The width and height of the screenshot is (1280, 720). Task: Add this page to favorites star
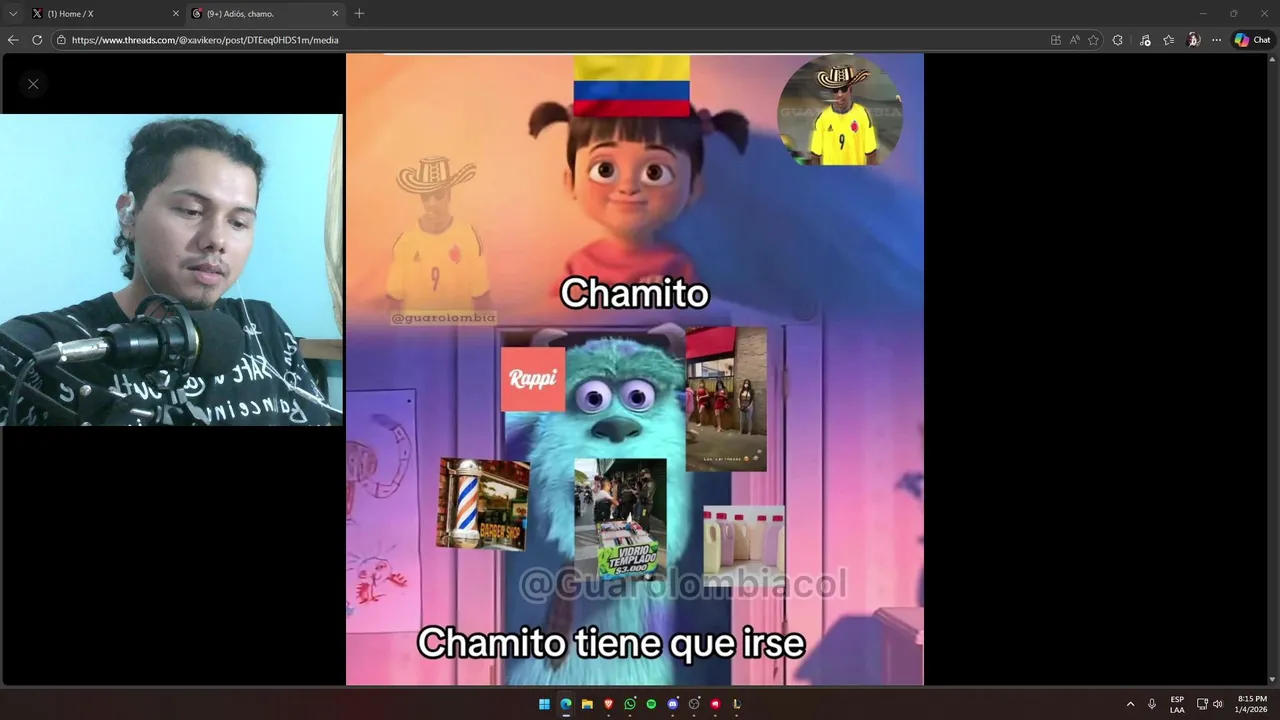[1093, 40]
